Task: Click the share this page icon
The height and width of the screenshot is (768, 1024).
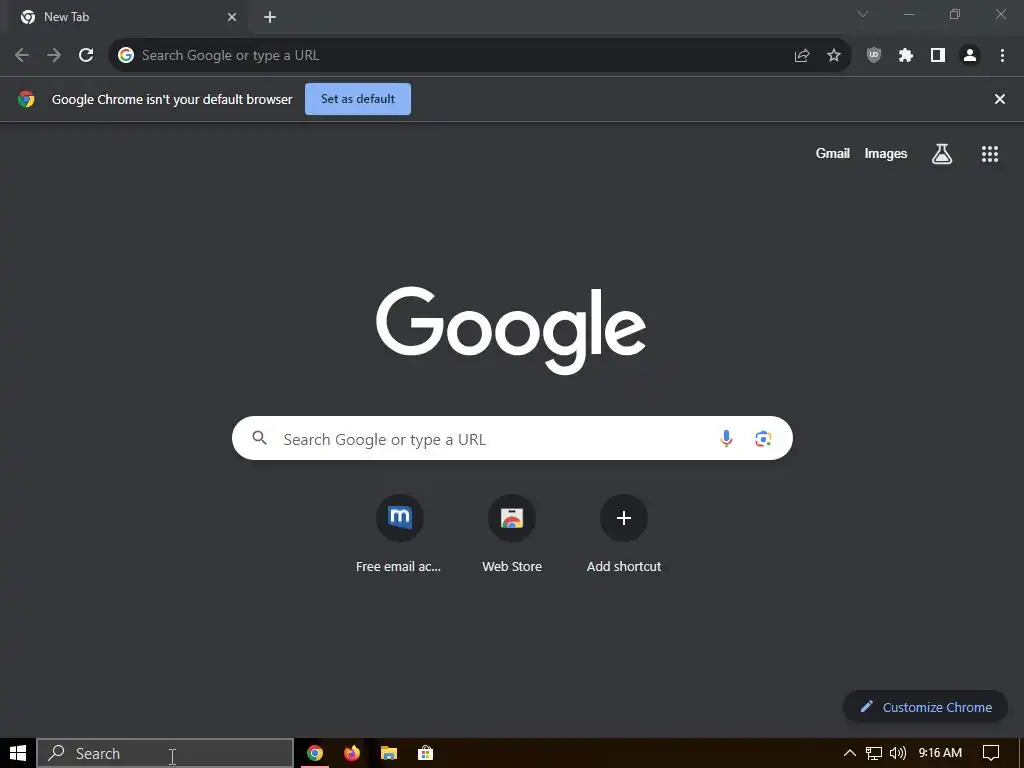Action: [802, 56]
